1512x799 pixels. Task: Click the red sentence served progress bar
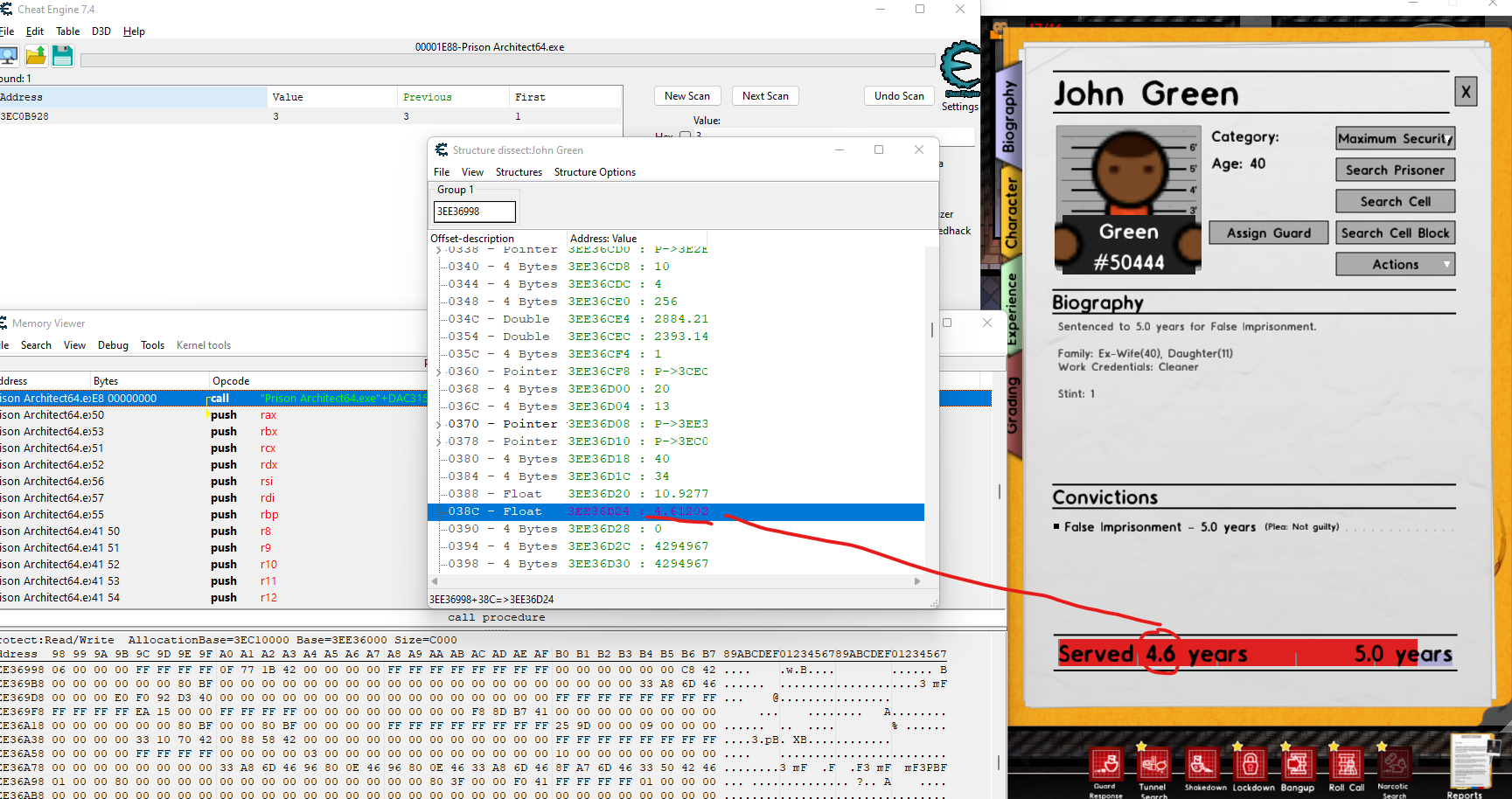point(1254,653)
